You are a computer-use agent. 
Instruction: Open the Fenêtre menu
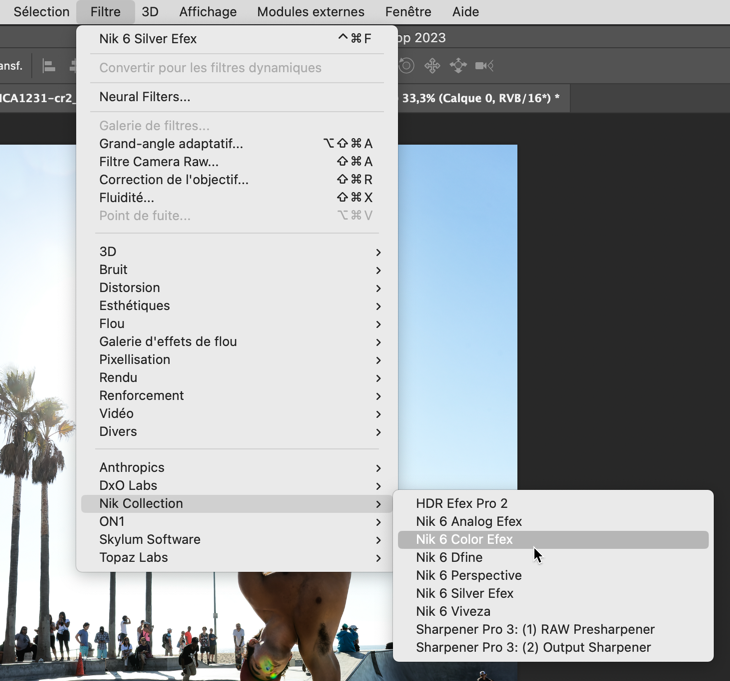[x=408, y=12]
